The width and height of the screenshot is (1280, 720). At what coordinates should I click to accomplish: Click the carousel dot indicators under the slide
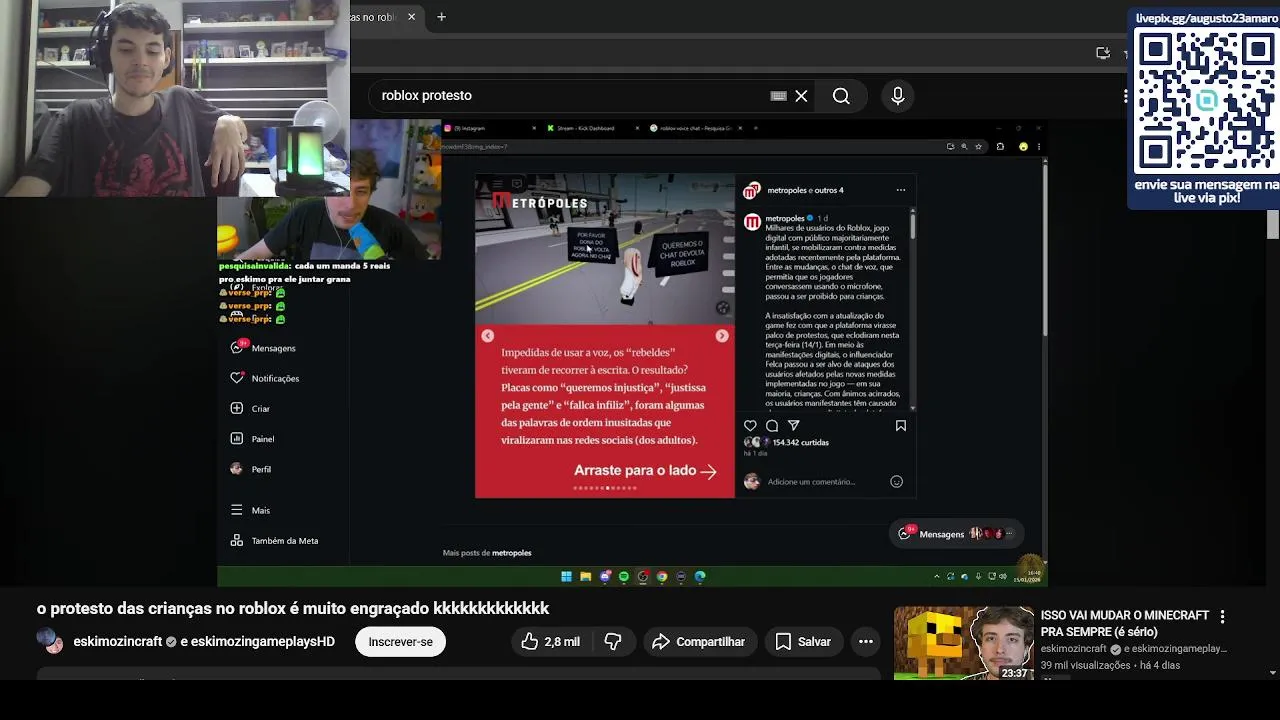(605, 488)
